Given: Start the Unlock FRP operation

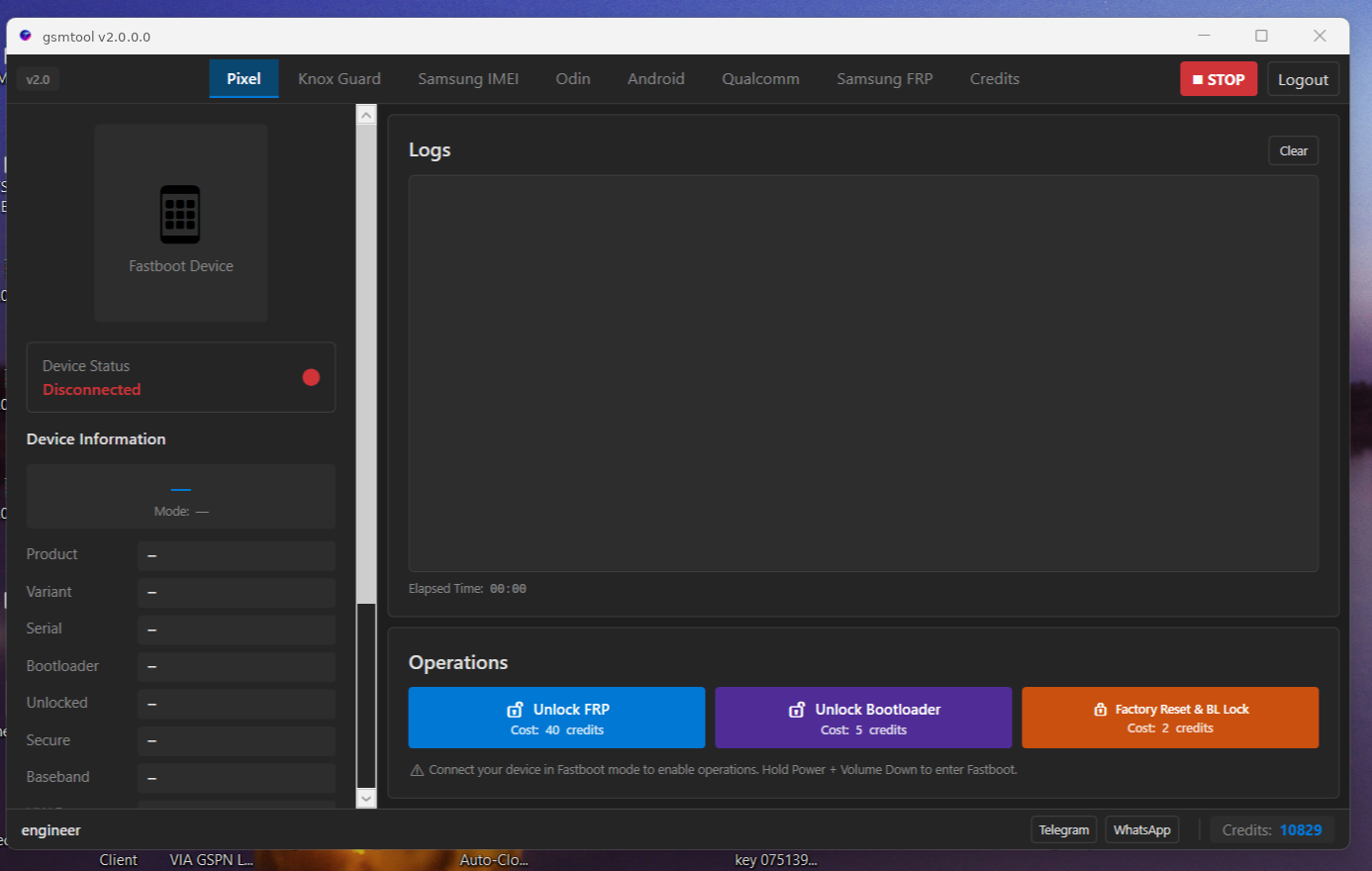Looking at the screenshot, I should [x=556, y=718].
